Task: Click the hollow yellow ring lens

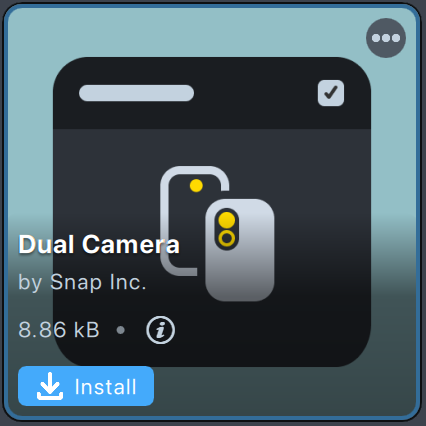Action: [x=227, y=238]
